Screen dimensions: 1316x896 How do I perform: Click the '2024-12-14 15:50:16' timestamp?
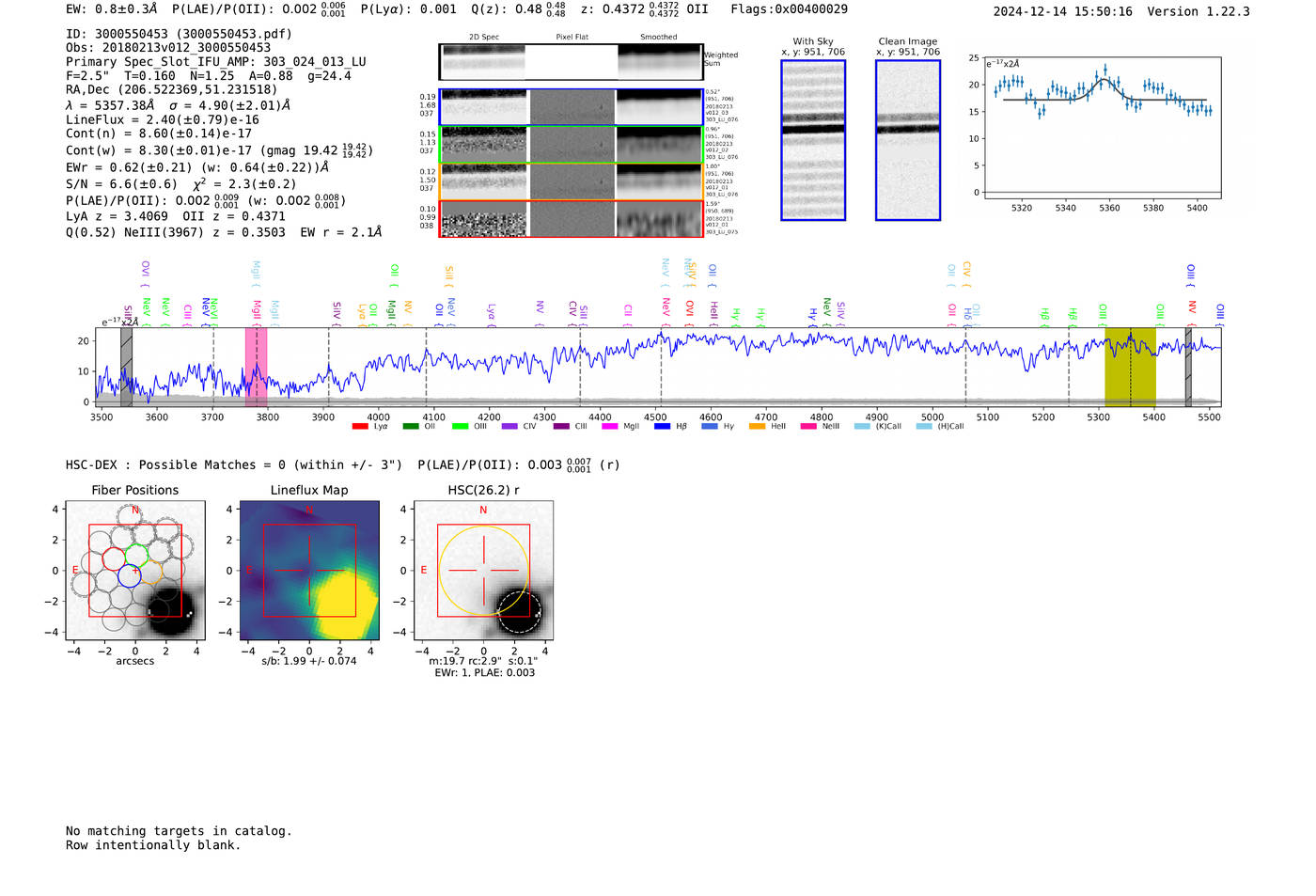coord(1063,11)
